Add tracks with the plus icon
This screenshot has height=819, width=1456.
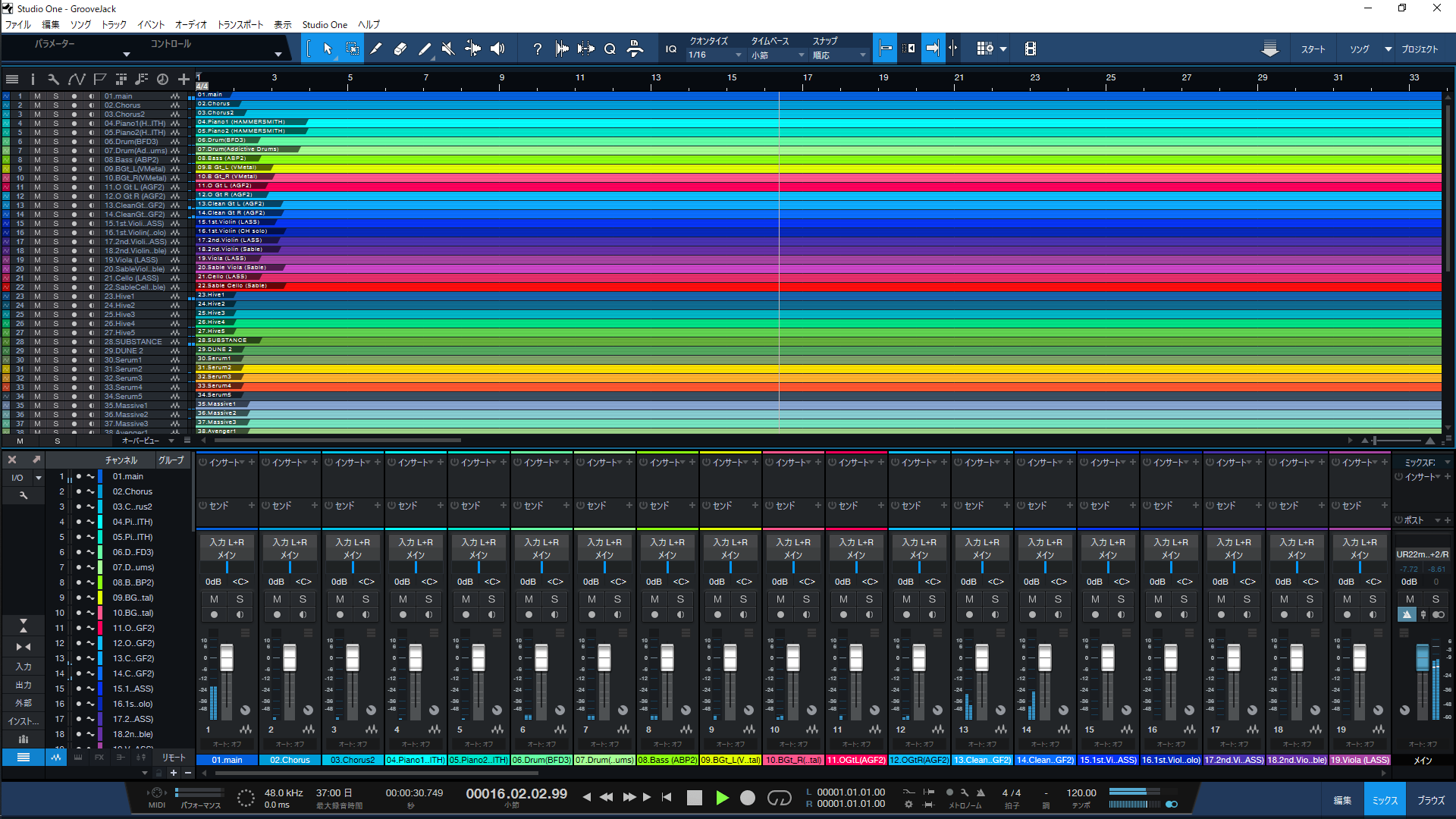[184, 79]
